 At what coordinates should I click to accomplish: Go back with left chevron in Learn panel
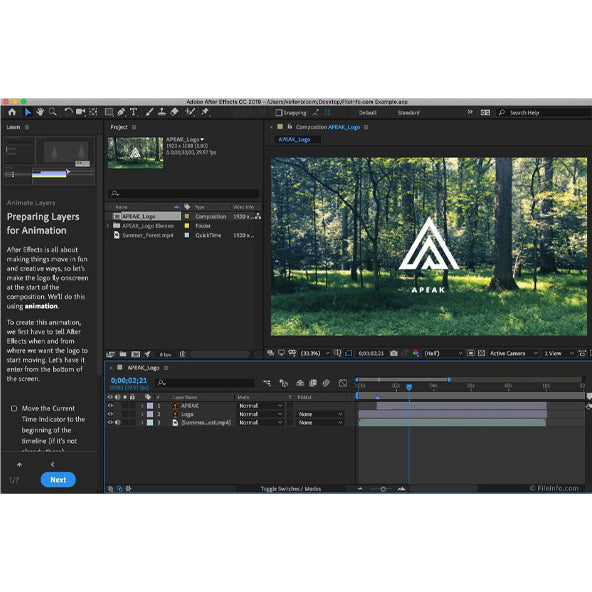click(x=52, y=464)
